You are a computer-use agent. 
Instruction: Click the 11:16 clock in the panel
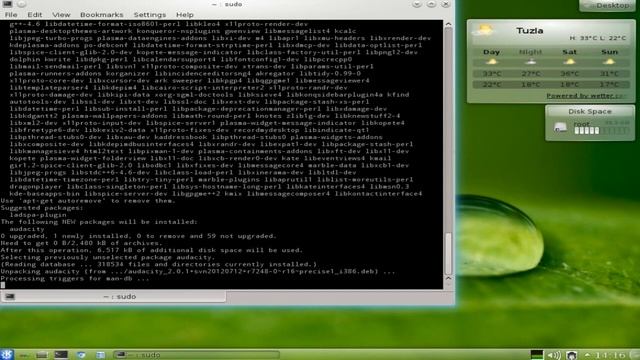click(x=610, y=355)
